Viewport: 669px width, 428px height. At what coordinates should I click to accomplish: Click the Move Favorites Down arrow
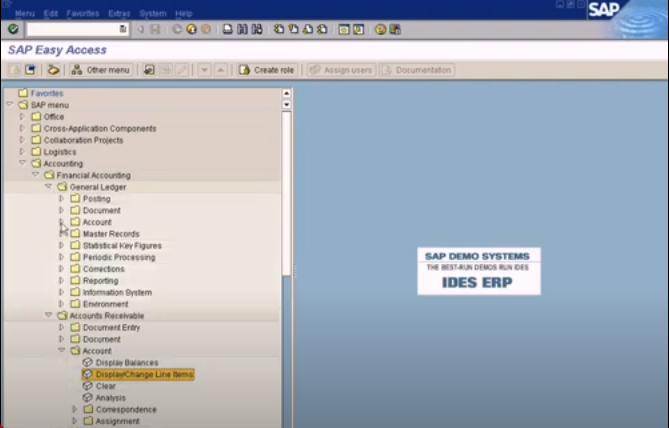(204, 70)
